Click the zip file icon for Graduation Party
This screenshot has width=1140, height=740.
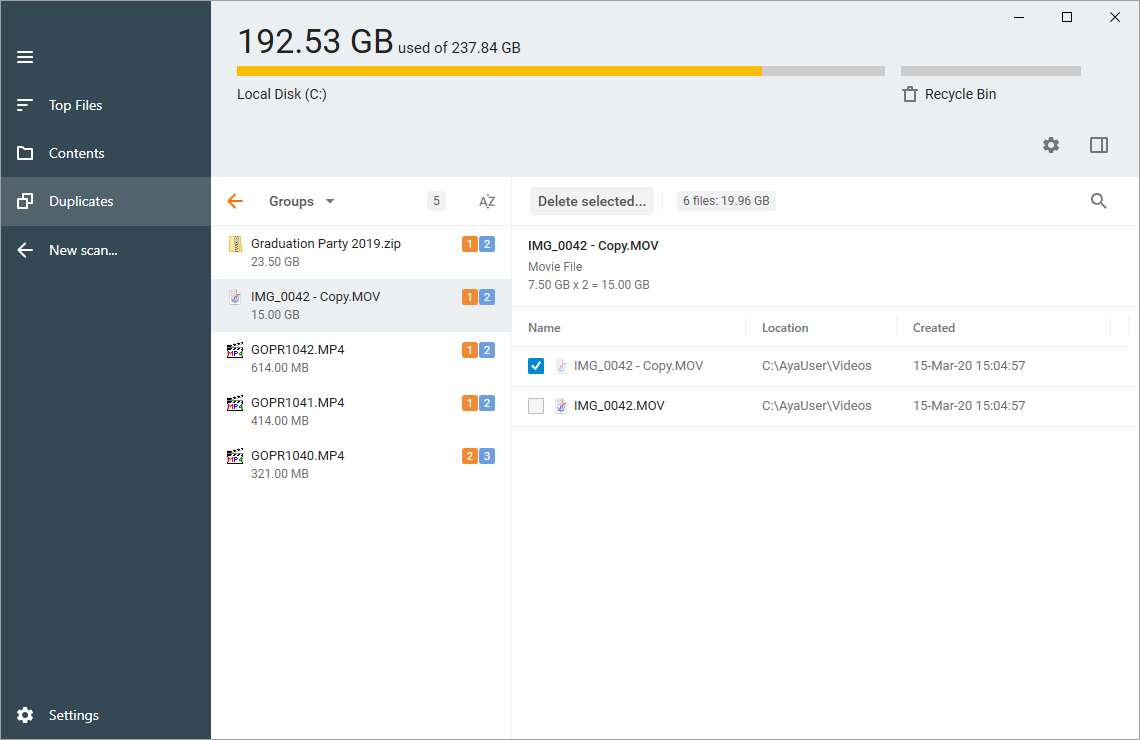235,244
